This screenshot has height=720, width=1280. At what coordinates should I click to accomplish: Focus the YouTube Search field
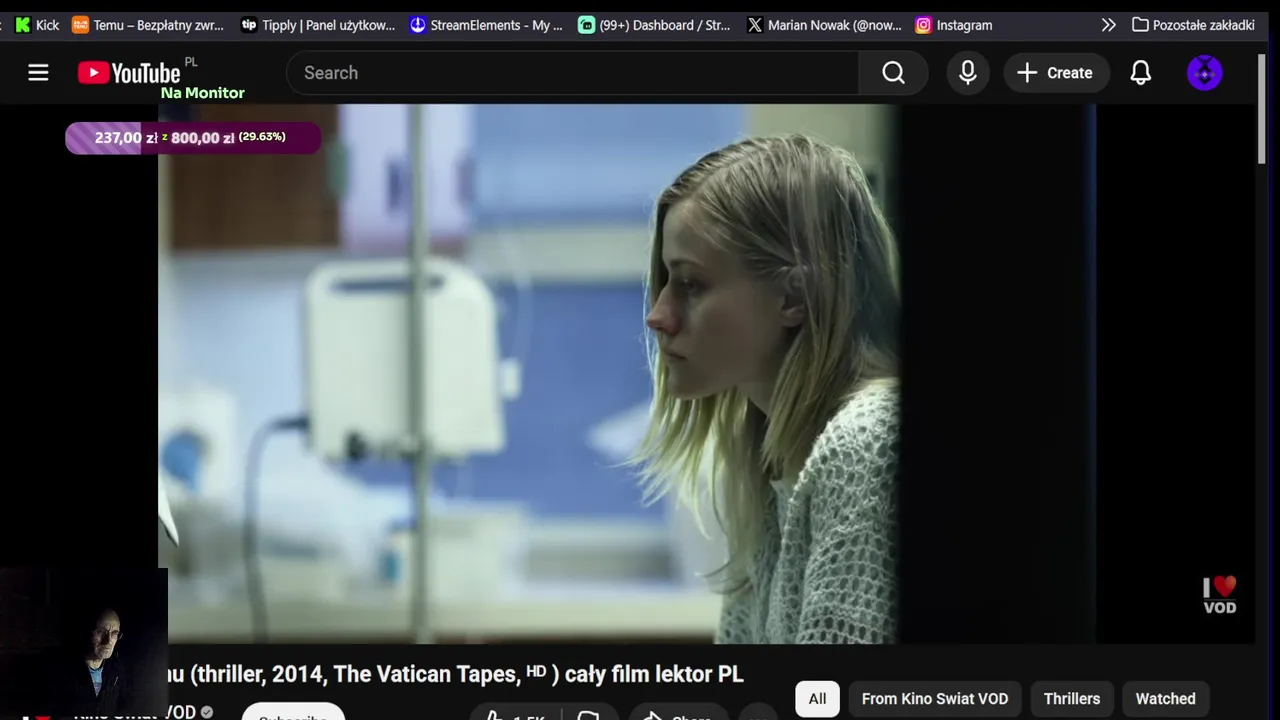[573, 73]
